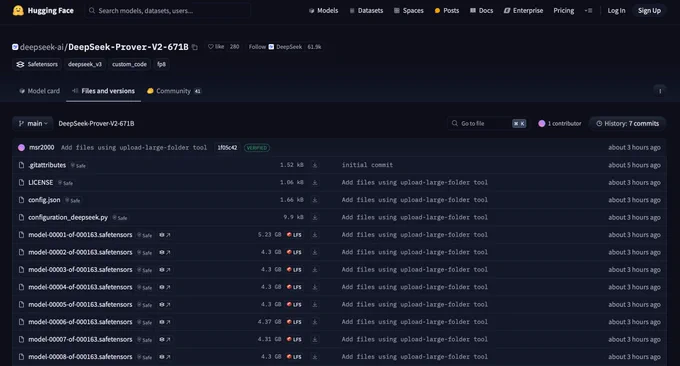Click the Safe badge on model-00008 row
This screenshot has width=680, height=366.
point(144,357)
